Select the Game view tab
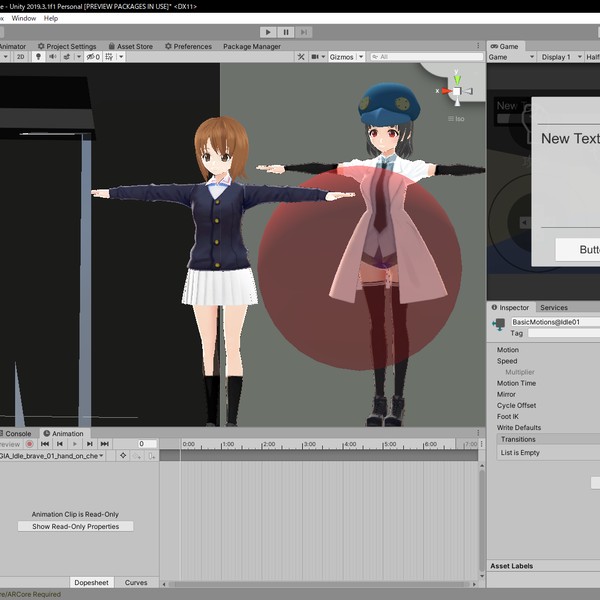This screenshot has height=600, width=600. pos(505,46)
